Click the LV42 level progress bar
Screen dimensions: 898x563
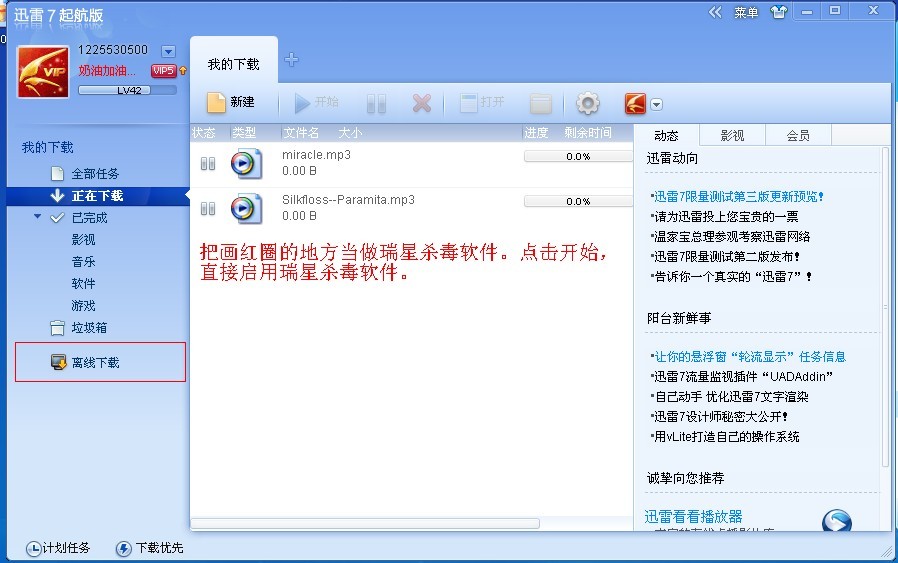(x=127, y=90)
